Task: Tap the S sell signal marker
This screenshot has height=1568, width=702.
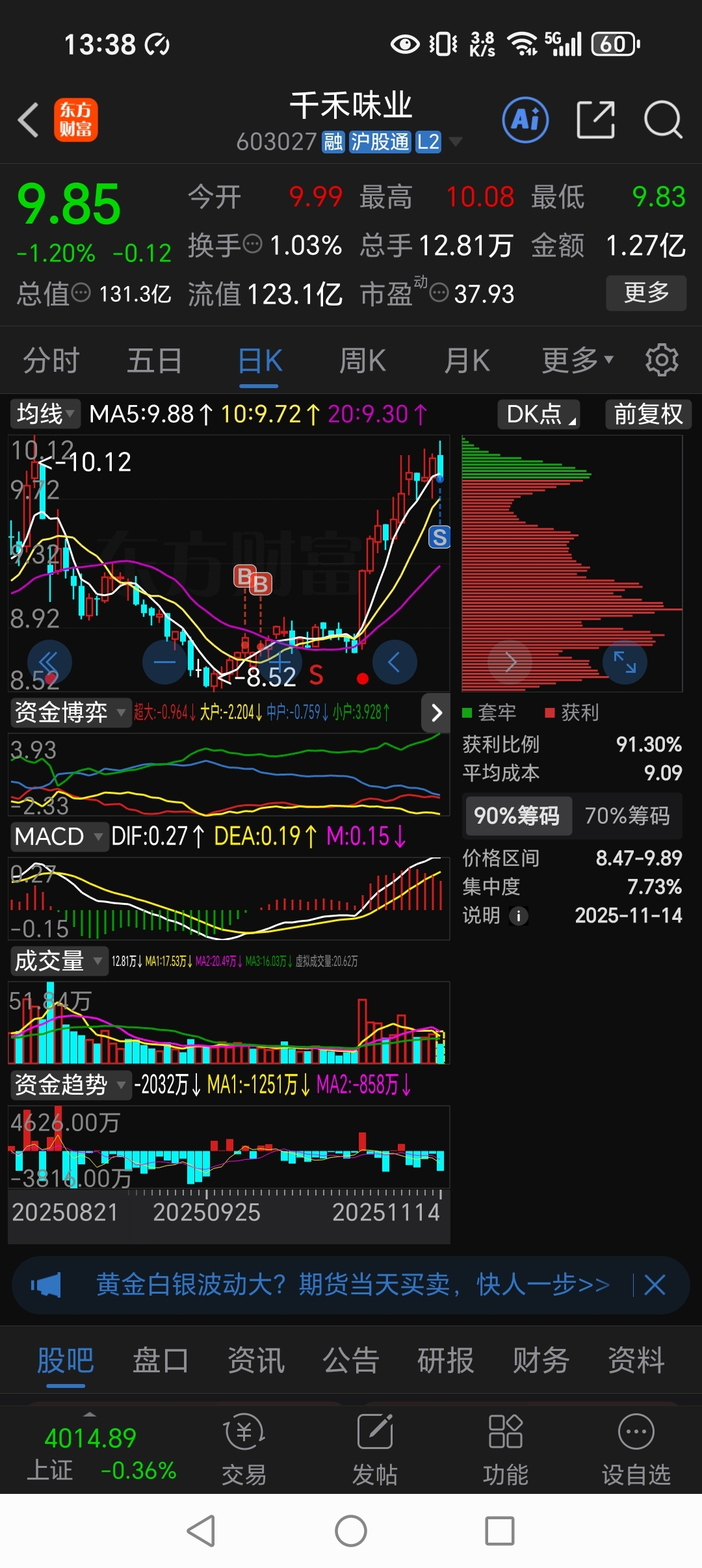Action: pyautogui.click(x=439, y=537)
